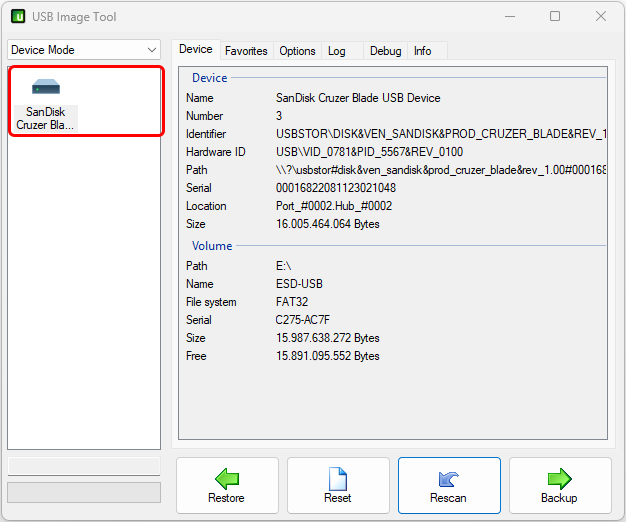
Task: Click the USB Image Tool app icon
Action: click(18, 17)
